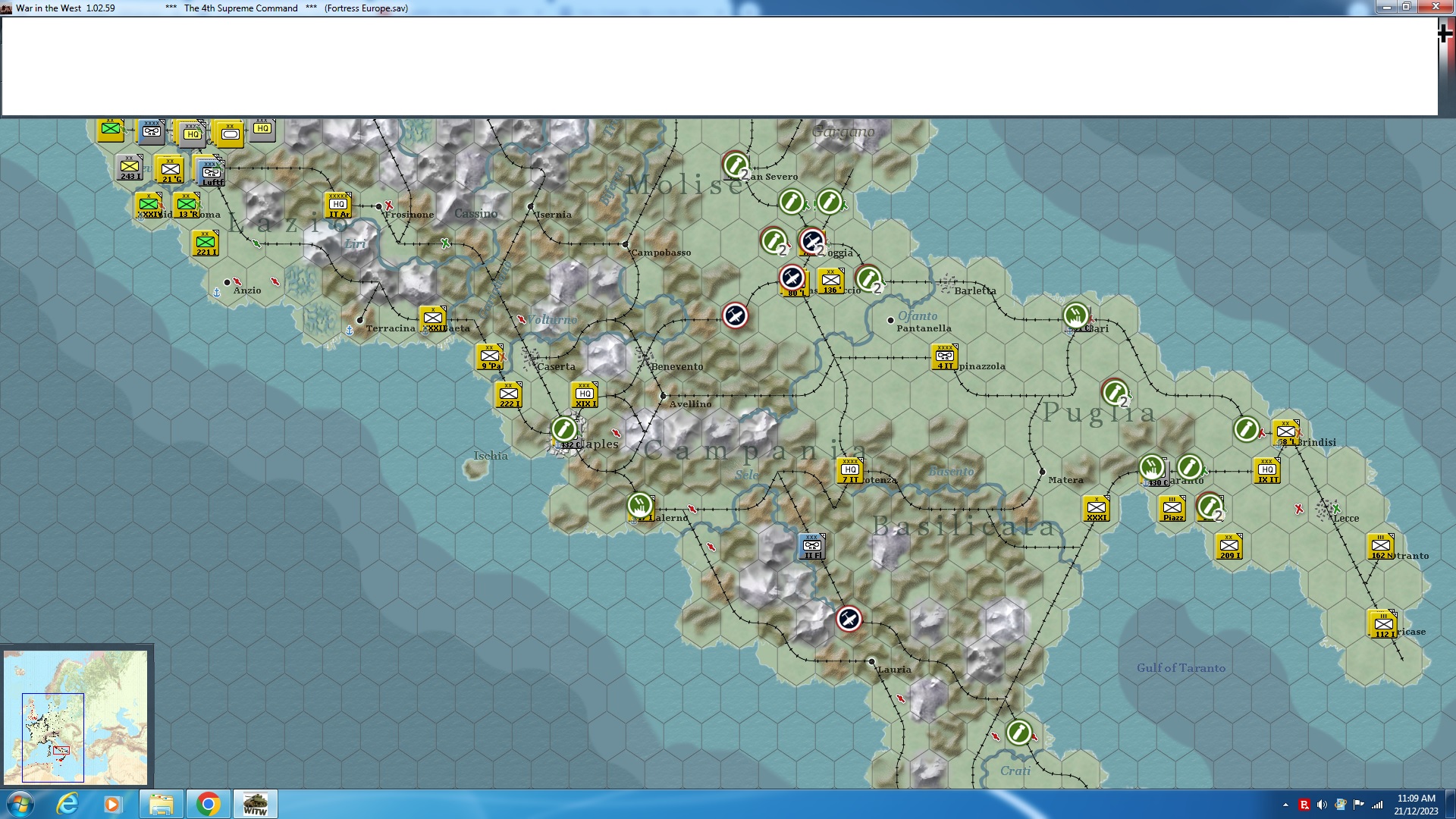Select the IX IT corps HQ near Brindisi
1456x819 pixels.
click(x=1267, y=471)
